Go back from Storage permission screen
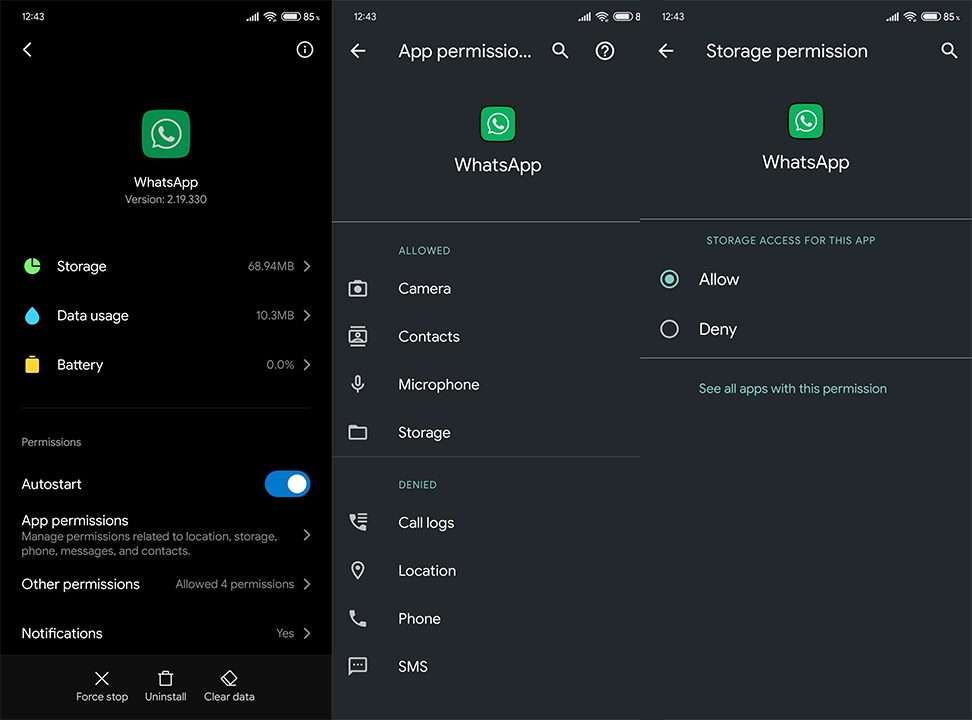972x720 pixels. tap(666, 51)
